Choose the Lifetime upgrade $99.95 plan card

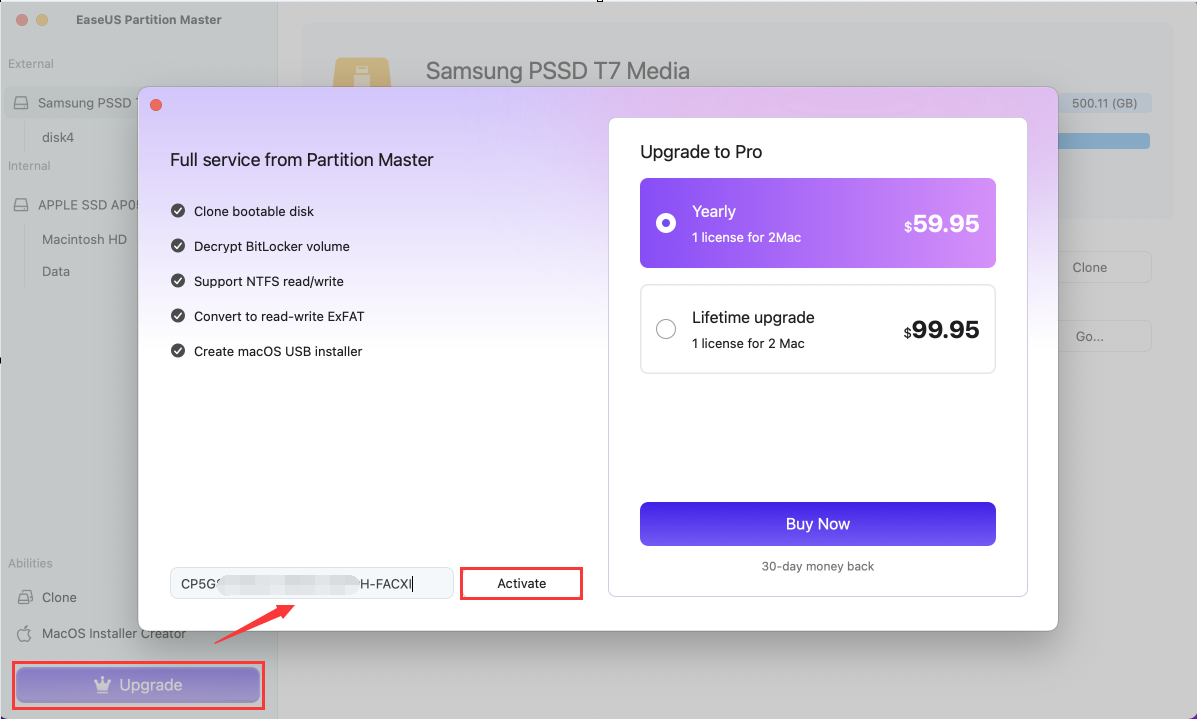pyautogui.click(x=817, y=329)
